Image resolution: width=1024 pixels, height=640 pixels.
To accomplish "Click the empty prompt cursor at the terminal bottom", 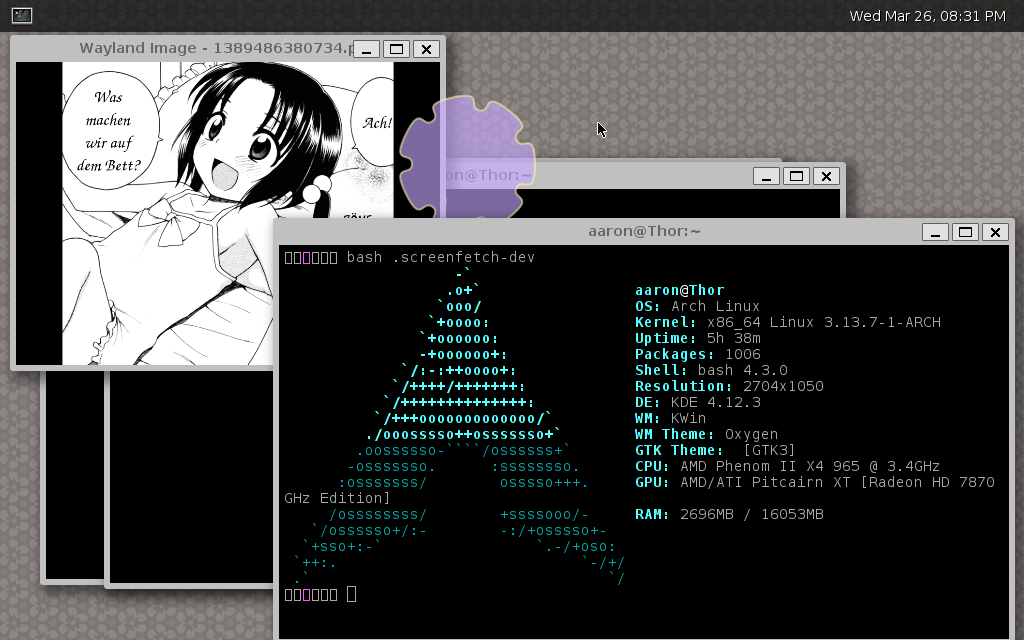I will [x=351, y=594].
